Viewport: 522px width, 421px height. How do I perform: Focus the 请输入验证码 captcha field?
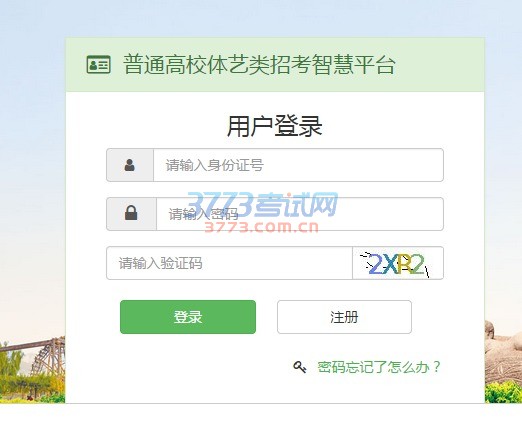point(229,263)
